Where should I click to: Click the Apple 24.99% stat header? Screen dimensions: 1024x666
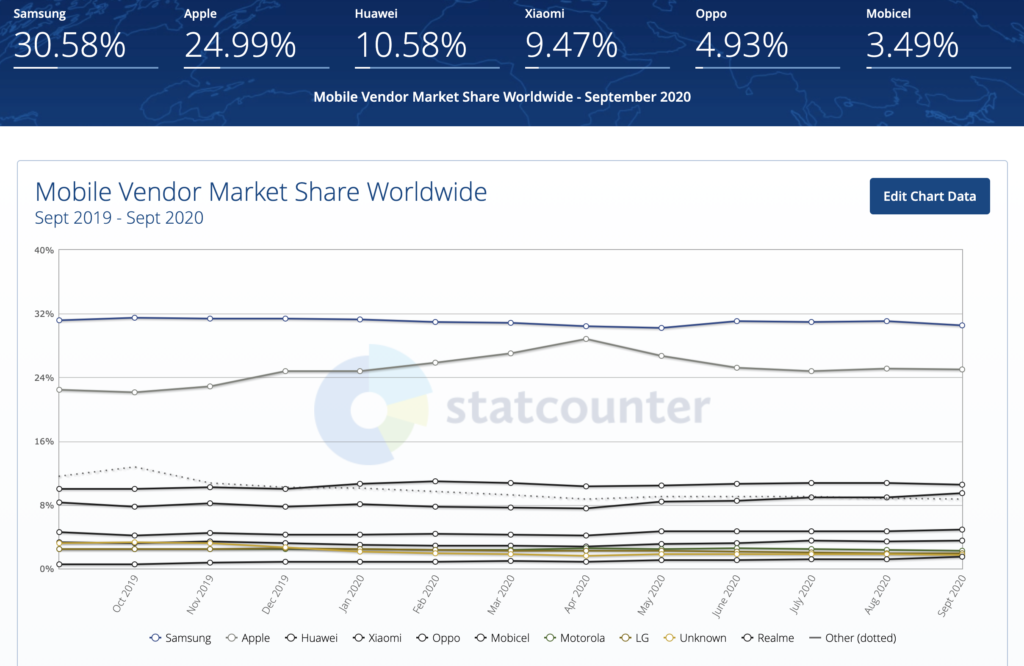click(x=240, y=44)
